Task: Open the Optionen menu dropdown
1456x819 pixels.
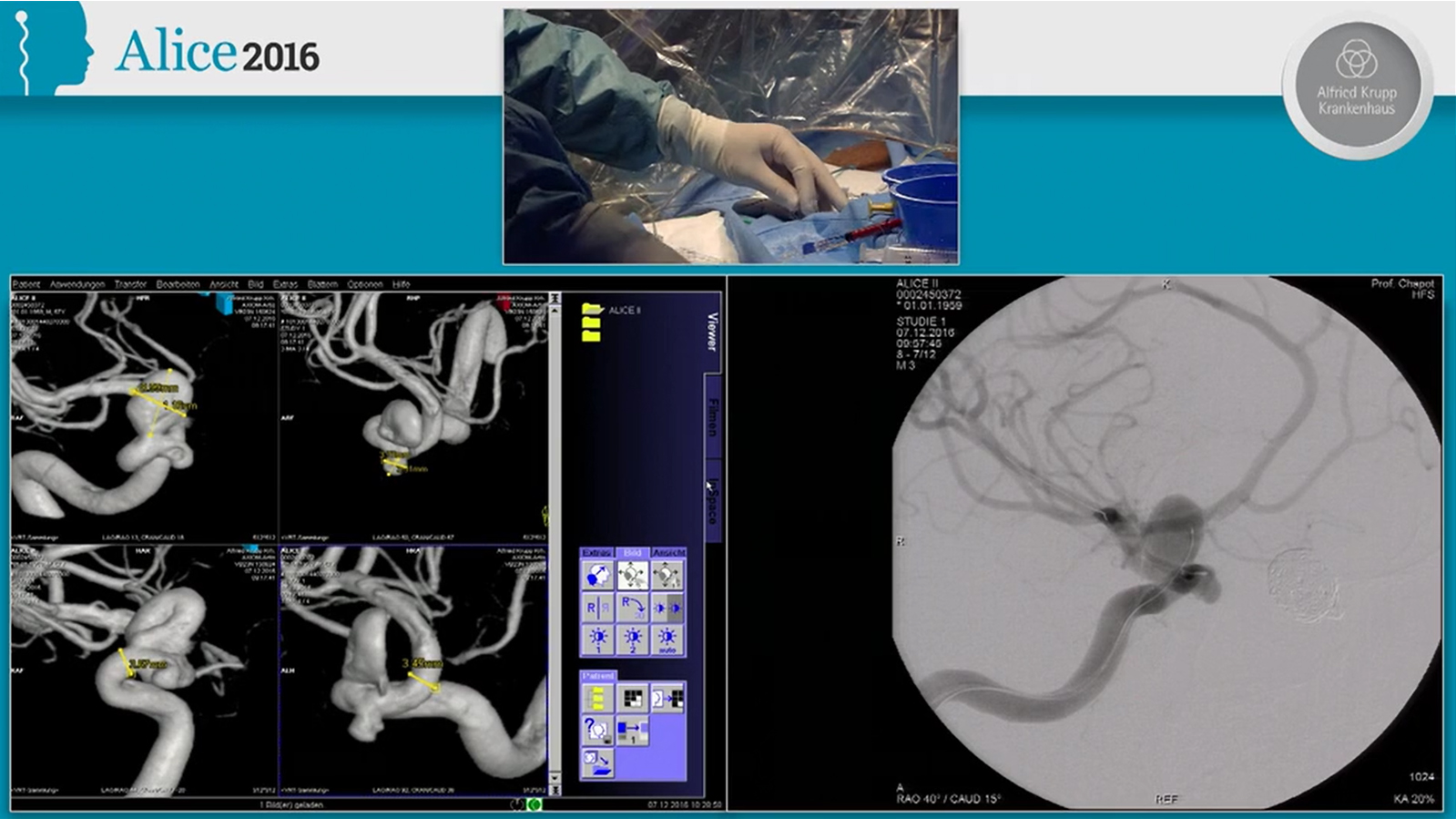Action: (x=364, y=284)
